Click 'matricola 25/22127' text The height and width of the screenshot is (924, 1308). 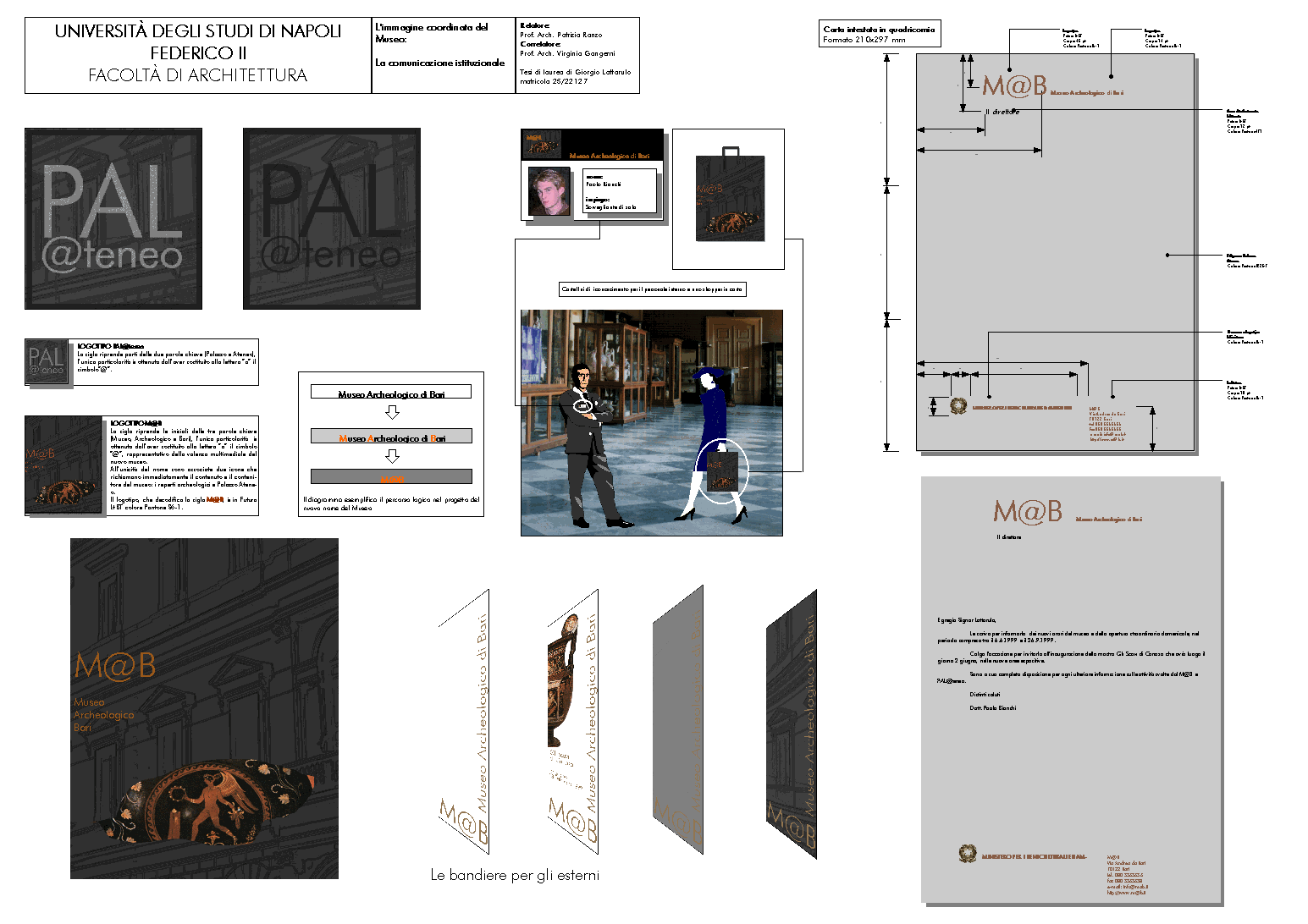pos(554,81)
